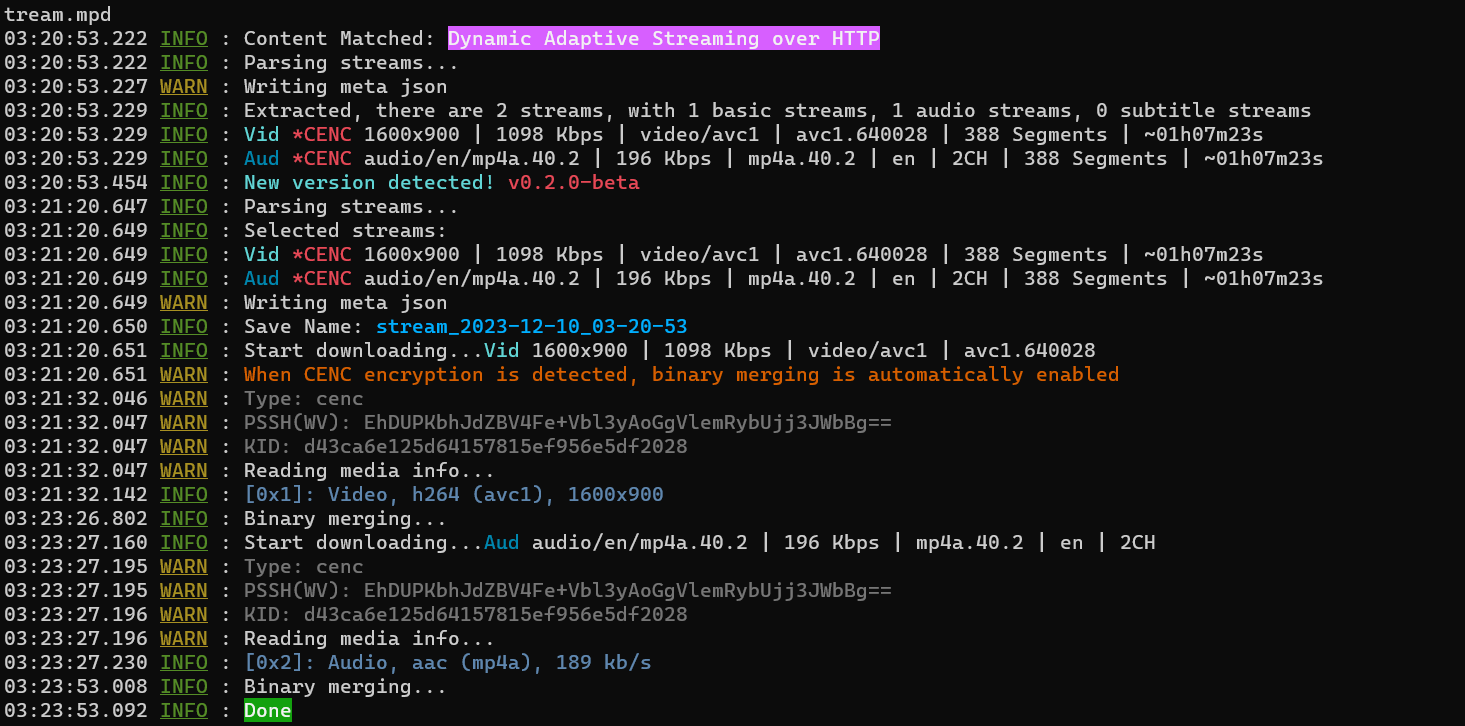Click the INFO tag beside the Done message
This screenshot has height=726, width=1465.
[x=184, y=711]
